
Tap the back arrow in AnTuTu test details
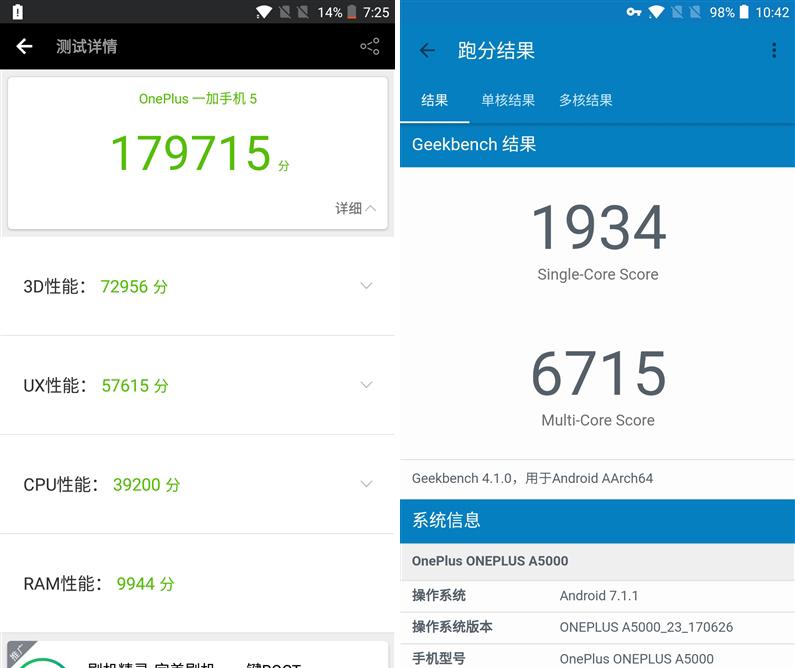(x=24, y=46)
